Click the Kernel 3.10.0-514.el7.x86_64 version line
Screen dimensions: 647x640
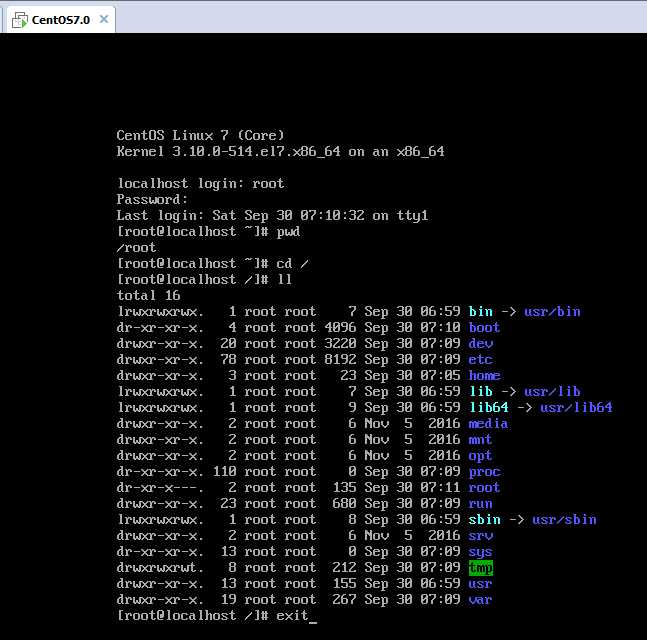(281, 151)
